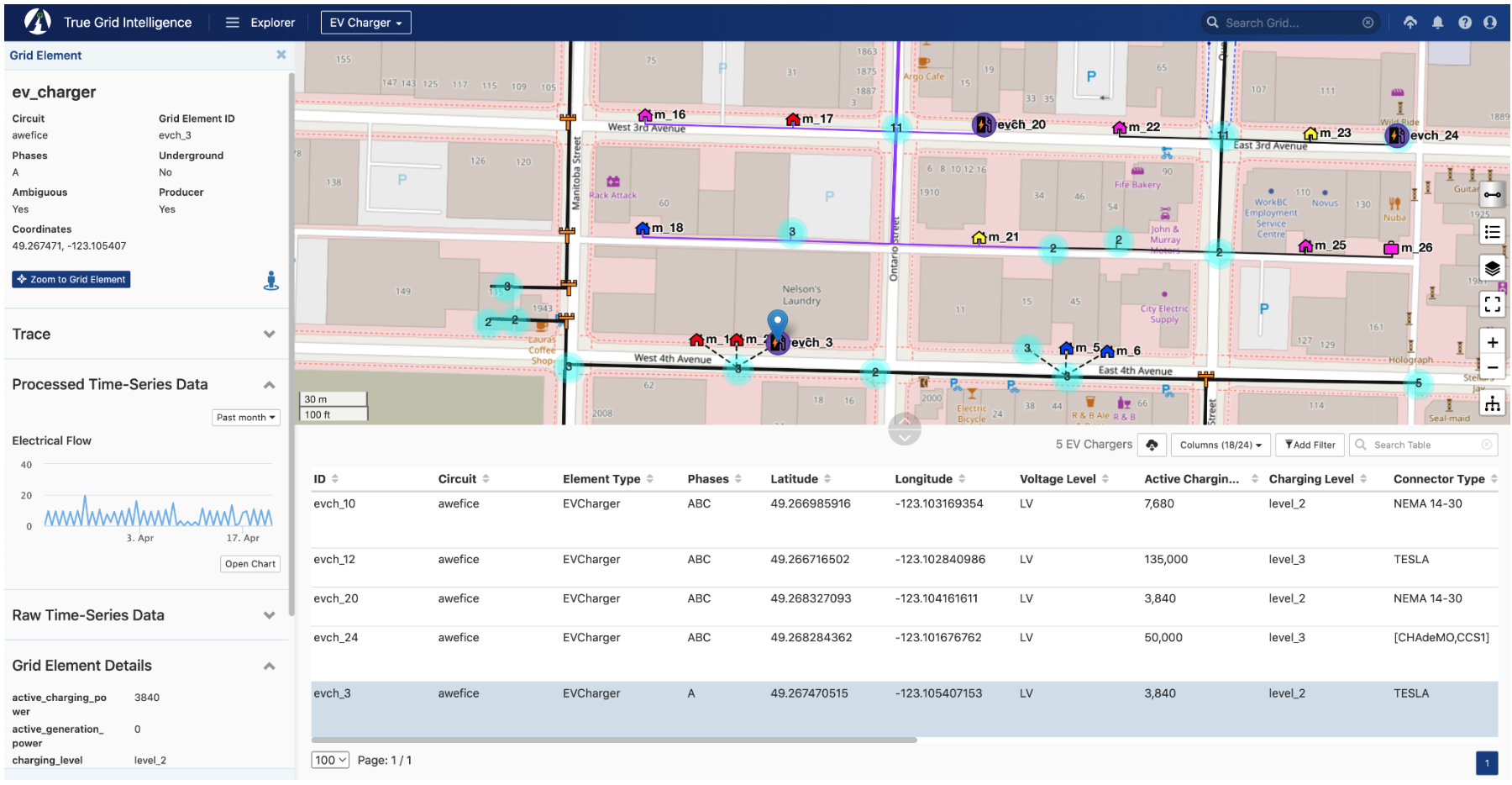Open the Columns (18/24) dropdown

(1220, 445)
